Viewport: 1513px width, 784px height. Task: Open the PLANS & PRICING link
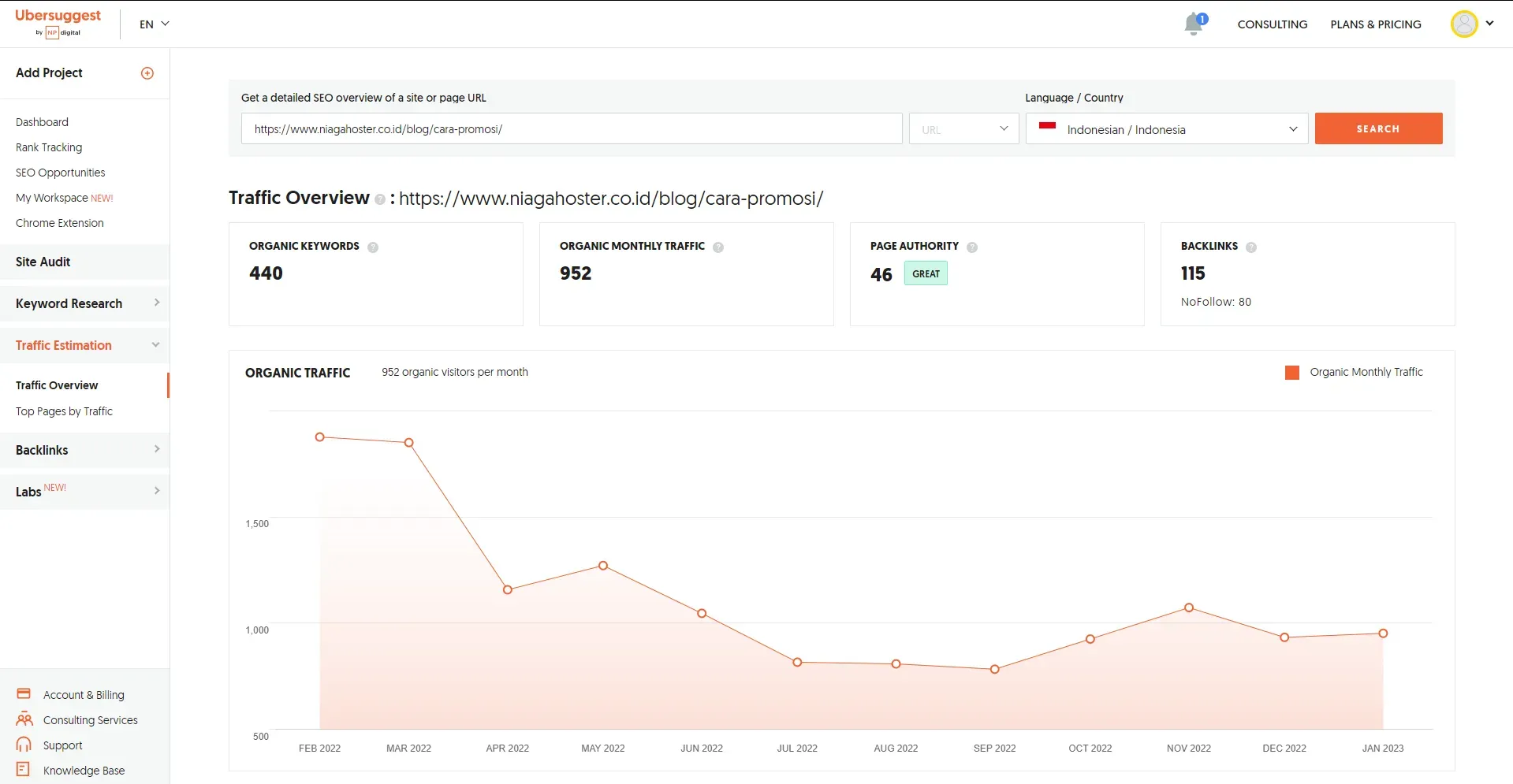[1375, 24]
